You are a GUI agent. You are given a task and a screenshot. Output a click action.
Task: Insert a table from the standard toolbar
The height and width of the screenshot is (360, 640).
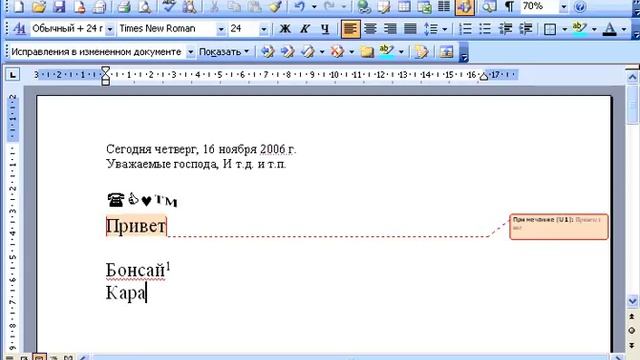click(404, 6)
